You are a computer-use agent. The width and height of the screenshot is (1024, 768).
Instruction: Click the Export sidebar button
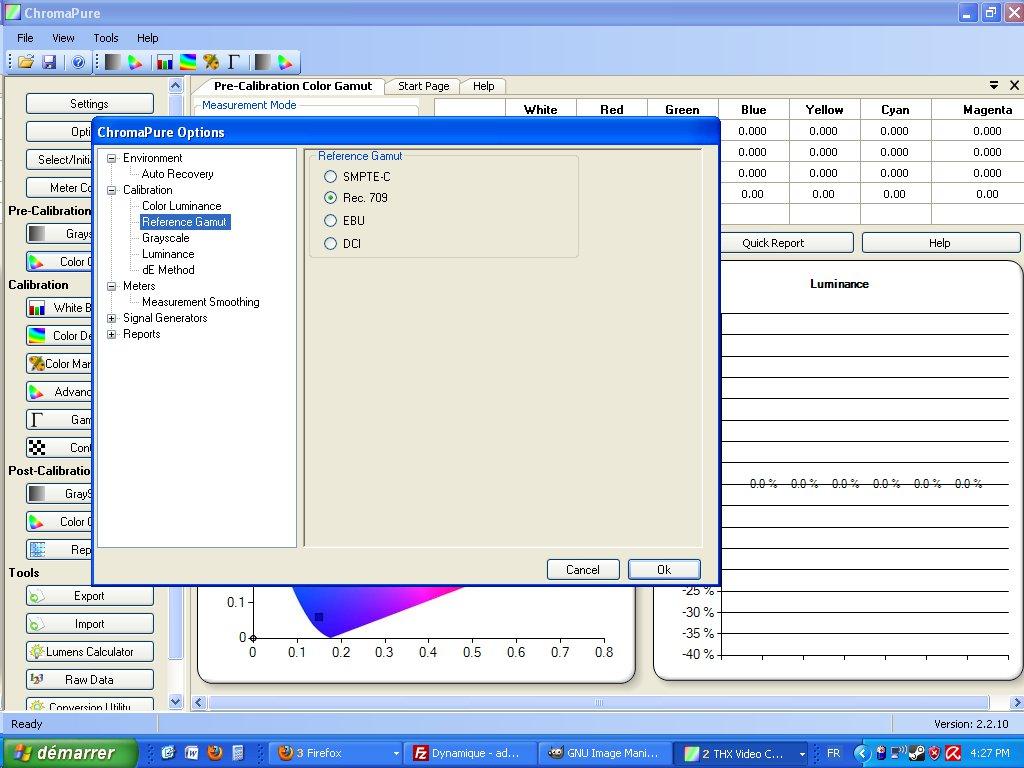click(90, 596)
